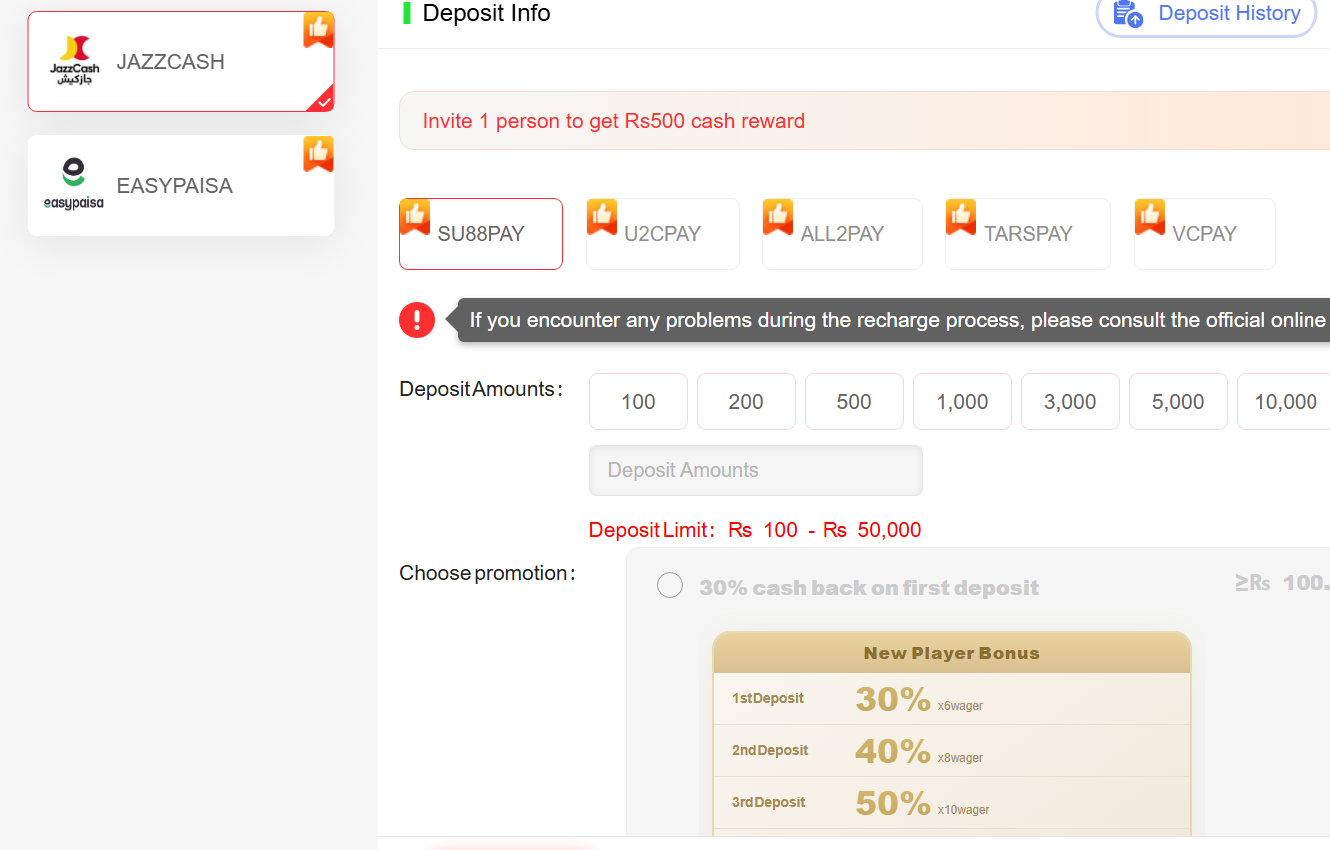Screen dimensions: 1330x850
Task: Click the Deposit Amounts input field
Action: click(755, 470)
